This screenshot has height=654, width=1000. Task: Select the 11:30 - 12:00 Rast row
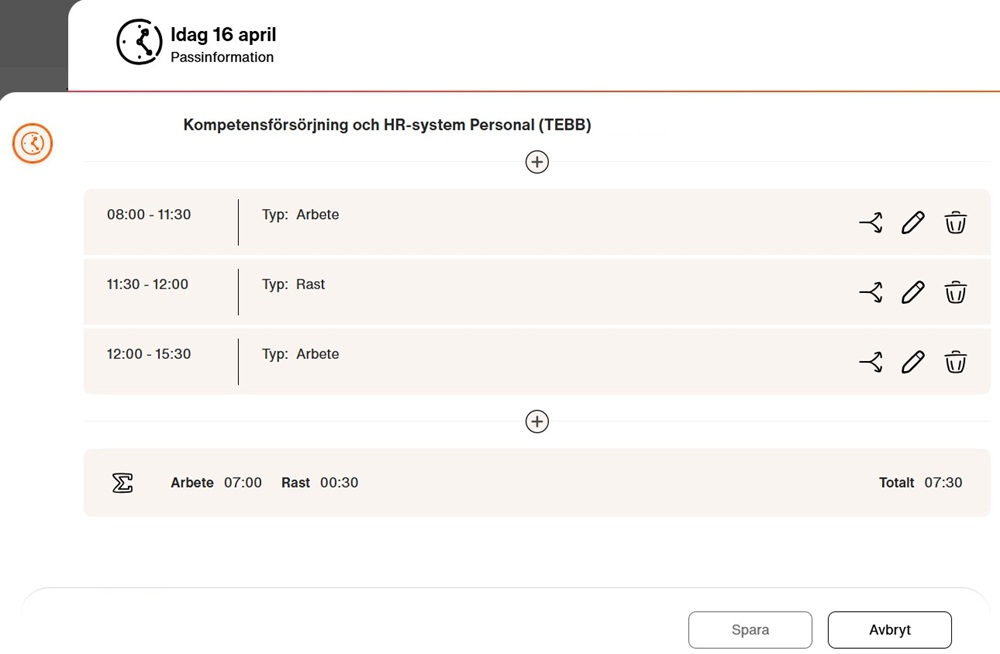pos(537,292)
